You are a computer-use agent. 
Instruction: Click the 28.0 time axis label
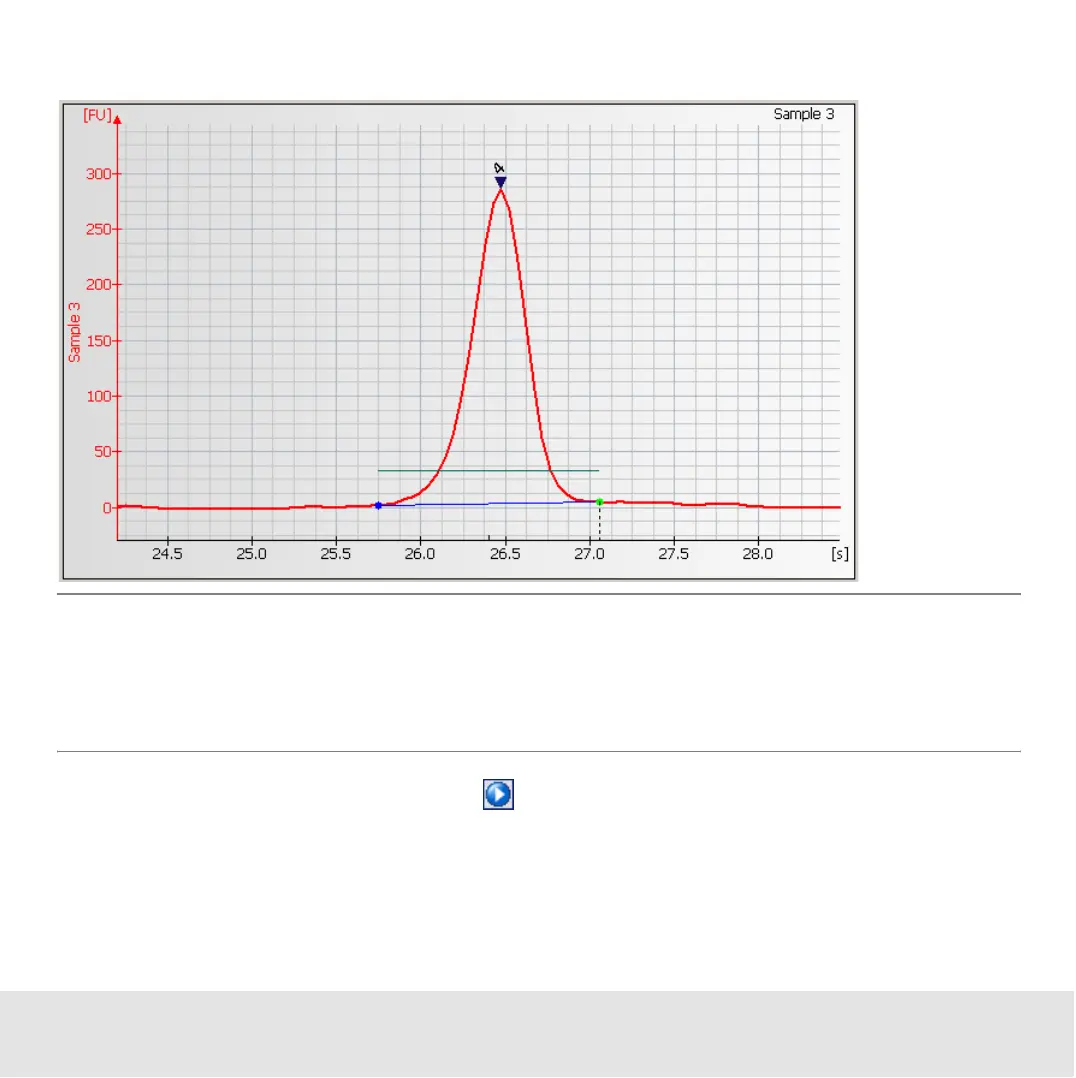758,554
